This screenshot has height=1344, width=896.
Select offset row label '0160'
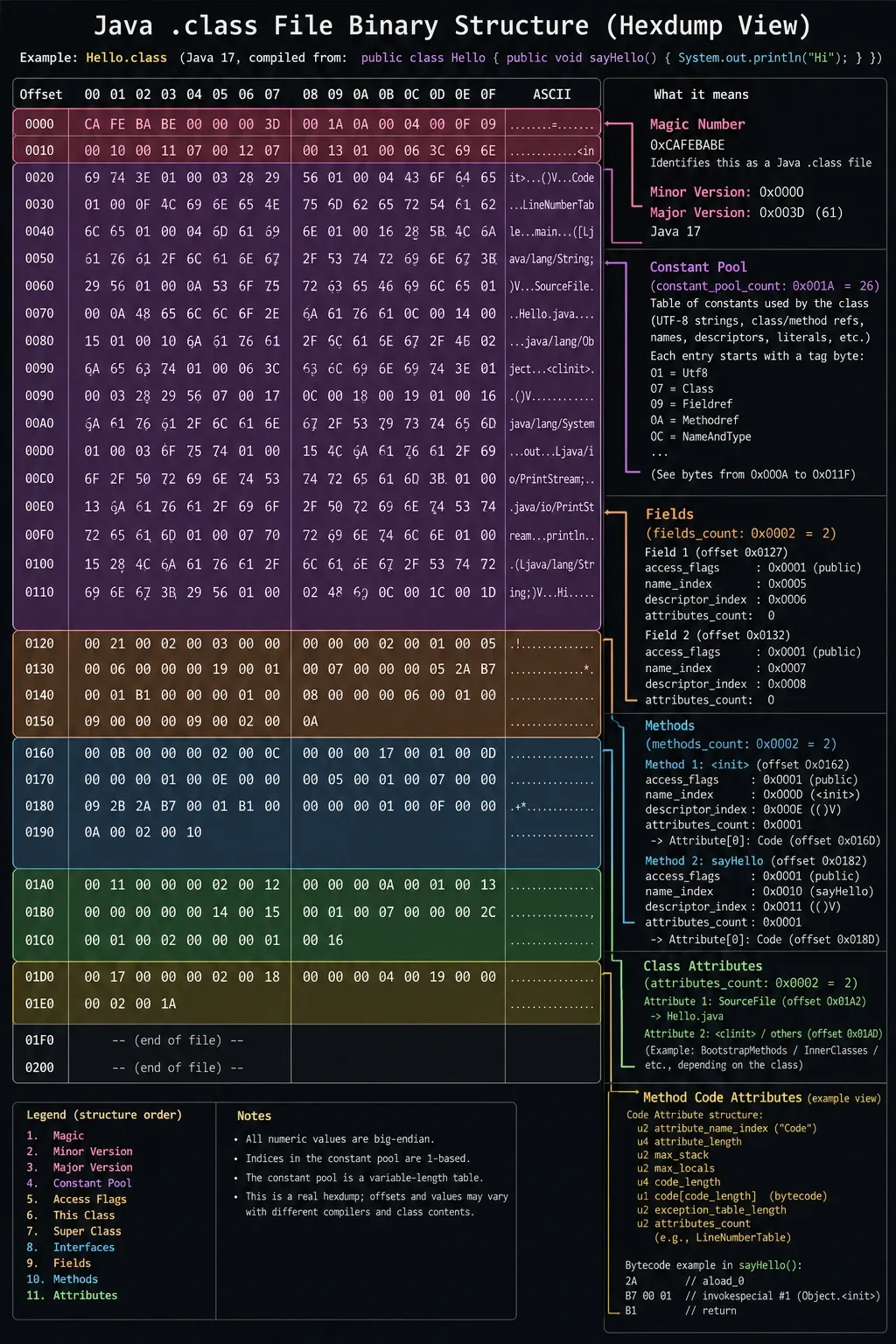[x=39, y=753]
